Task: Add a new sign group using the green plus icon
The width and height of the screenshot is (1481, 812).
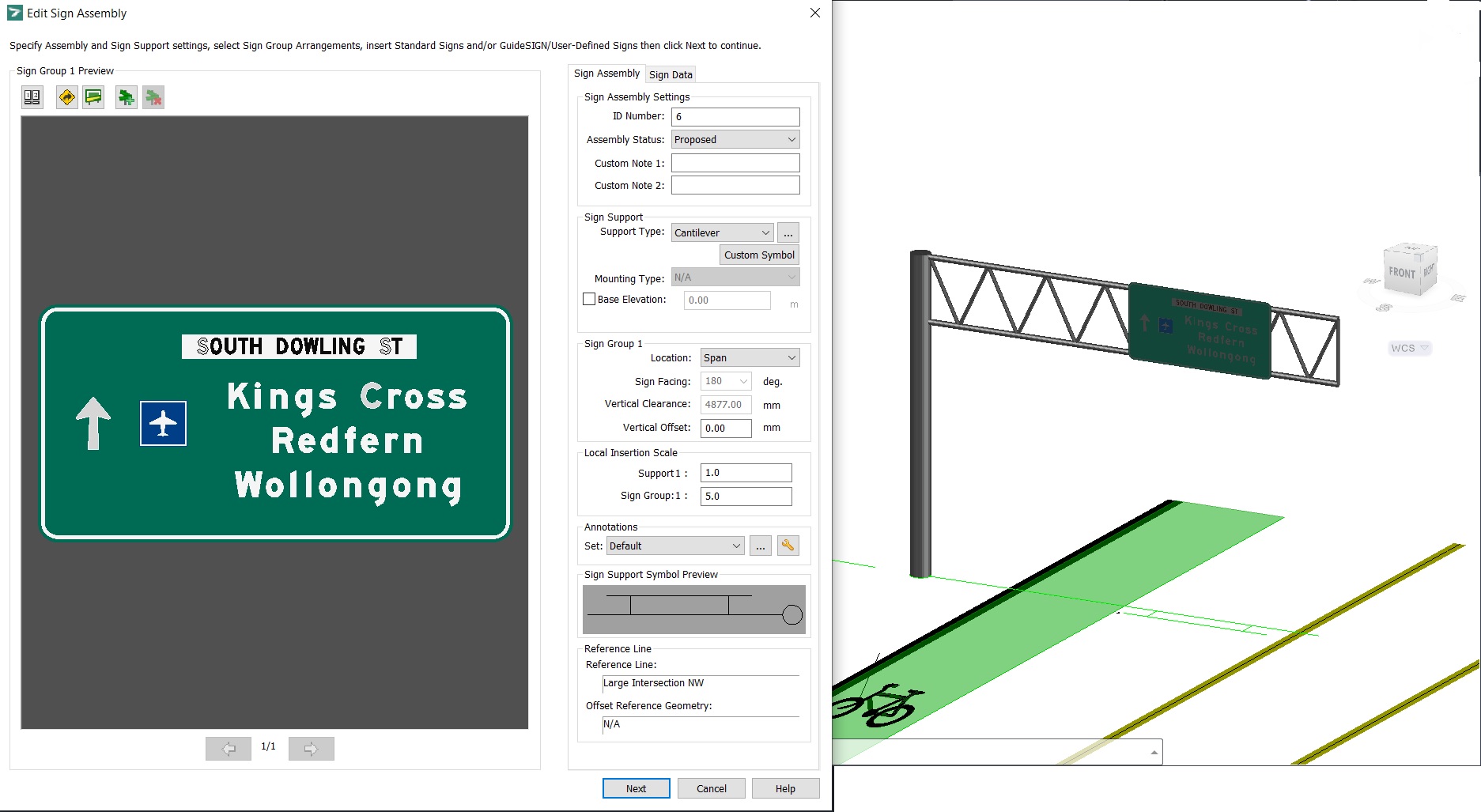Action: coord(126,98)
